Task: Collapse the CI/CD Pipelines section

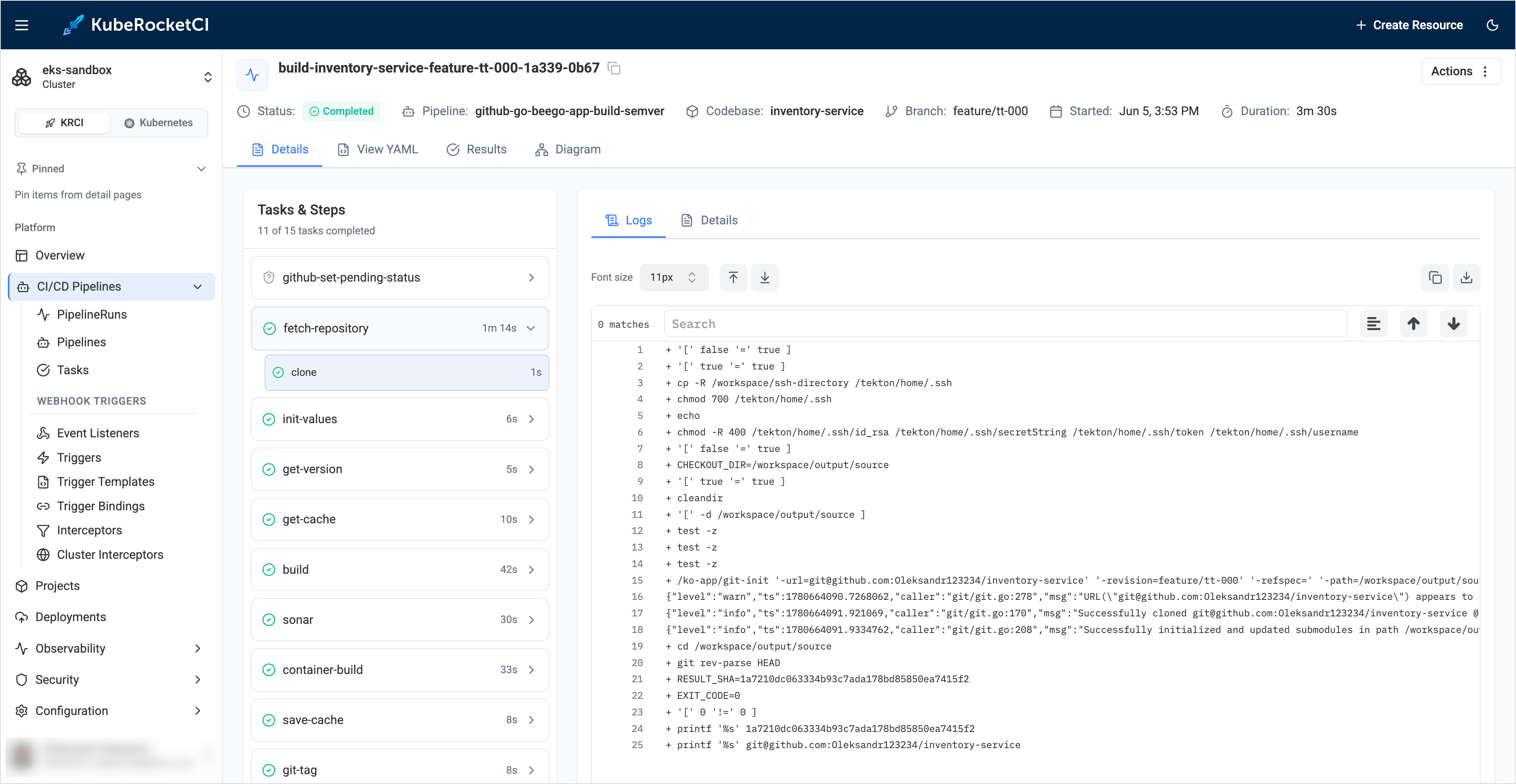Action: tap(112, 287)
